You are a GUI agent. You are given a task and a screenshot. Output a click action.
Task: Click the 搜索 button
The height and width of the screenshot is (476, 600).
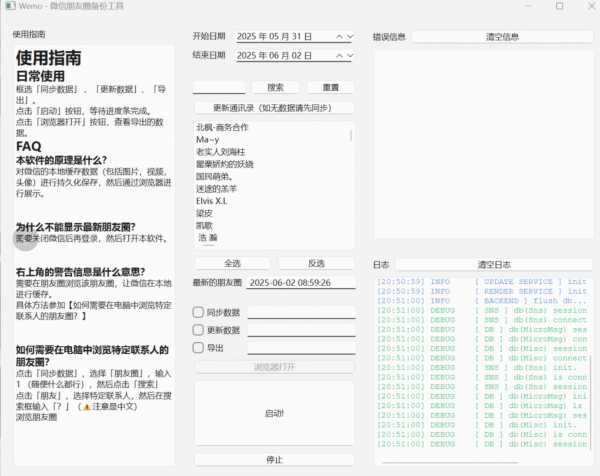click(x=275, y=87)
